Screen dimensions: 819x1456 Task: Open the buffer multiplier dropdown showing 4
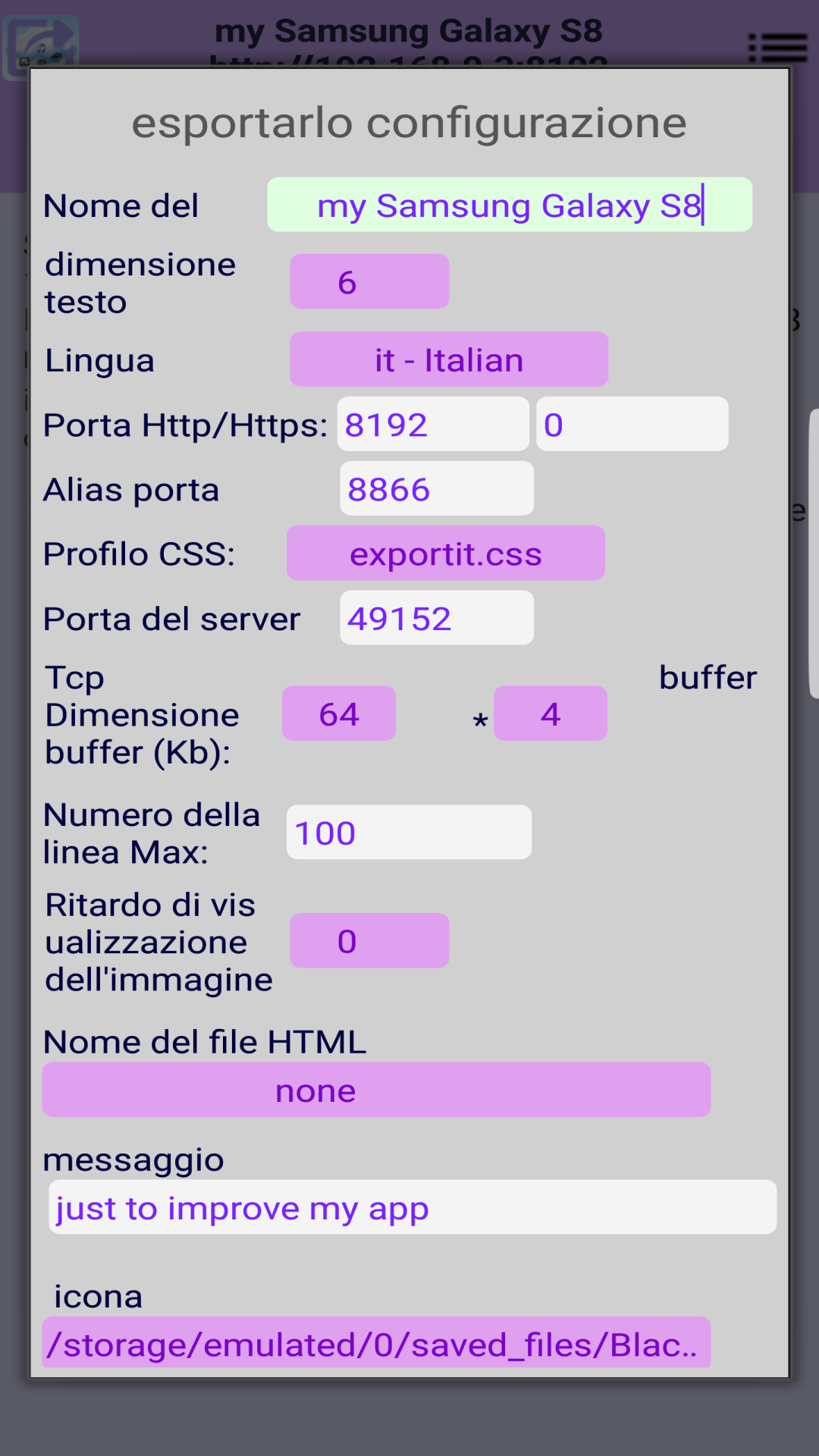(x=551, y=714)
